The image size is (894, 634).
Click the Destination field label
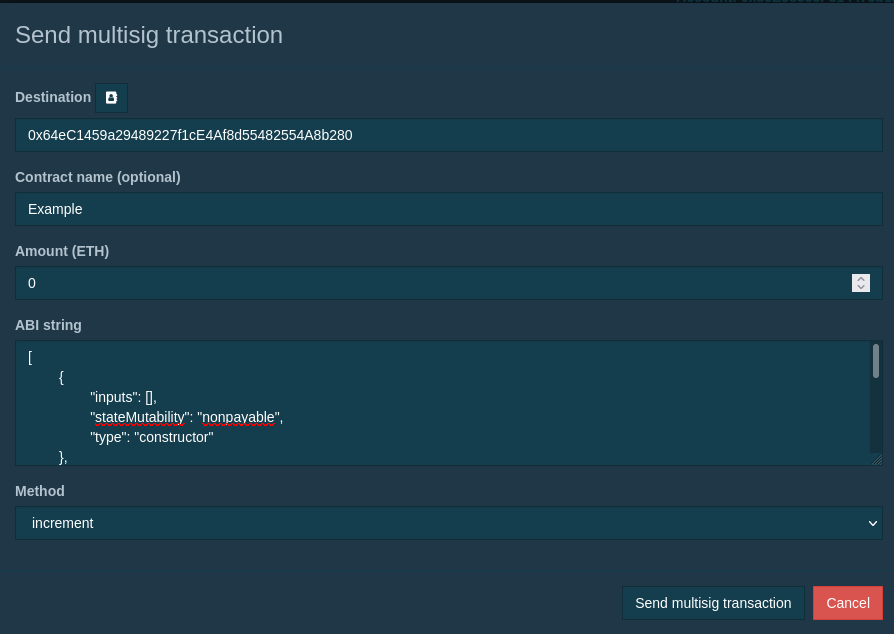tap(53, 97)
